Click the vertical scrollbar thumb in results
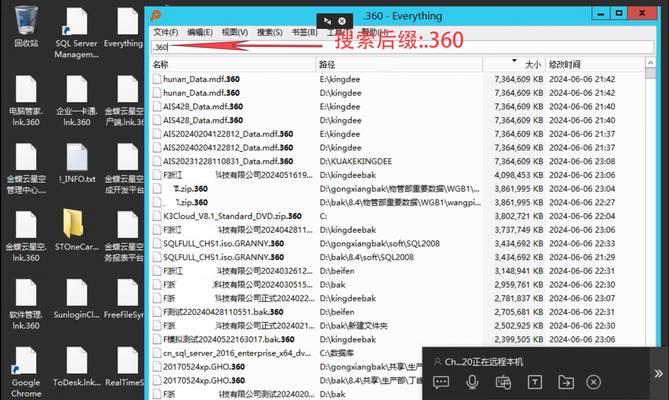Image resolution: width=669 pixels, height=400 pixels. click(650, 73)
